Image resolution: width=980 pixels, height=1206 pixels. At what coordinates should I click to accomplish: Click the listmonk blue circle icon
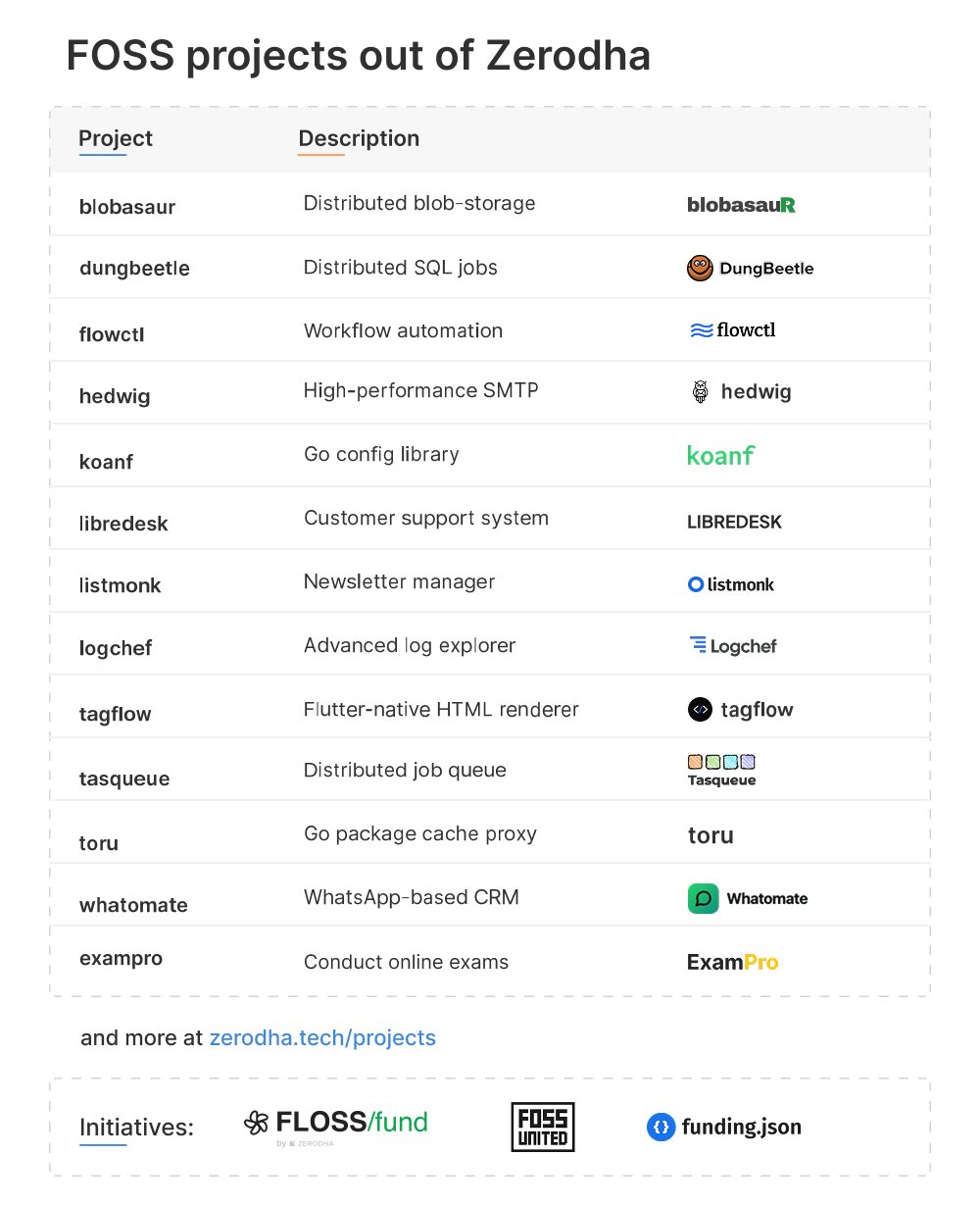(696, 584)
